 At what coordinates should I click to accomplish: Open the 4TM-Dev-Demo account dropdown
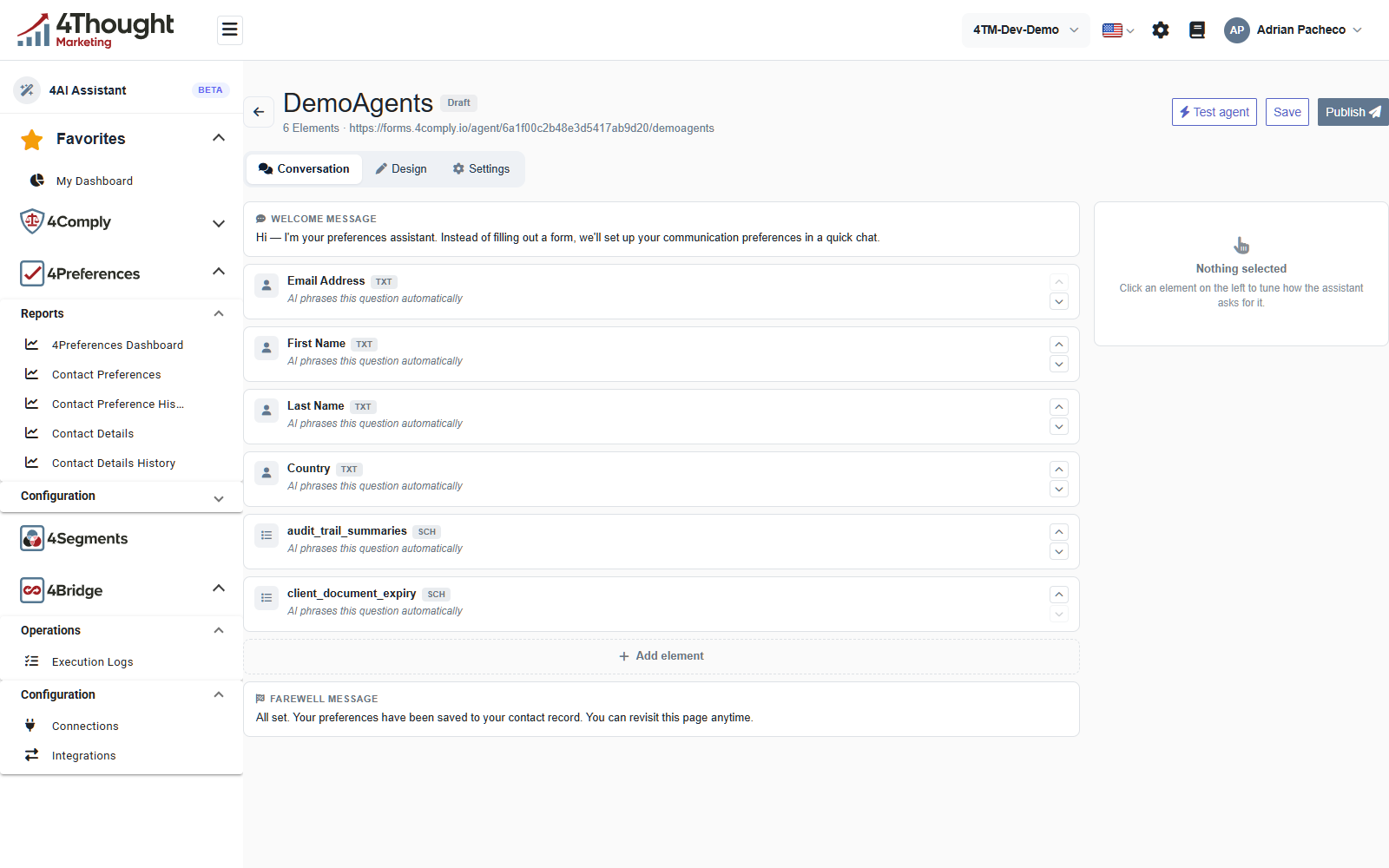tap(1025, 30)
